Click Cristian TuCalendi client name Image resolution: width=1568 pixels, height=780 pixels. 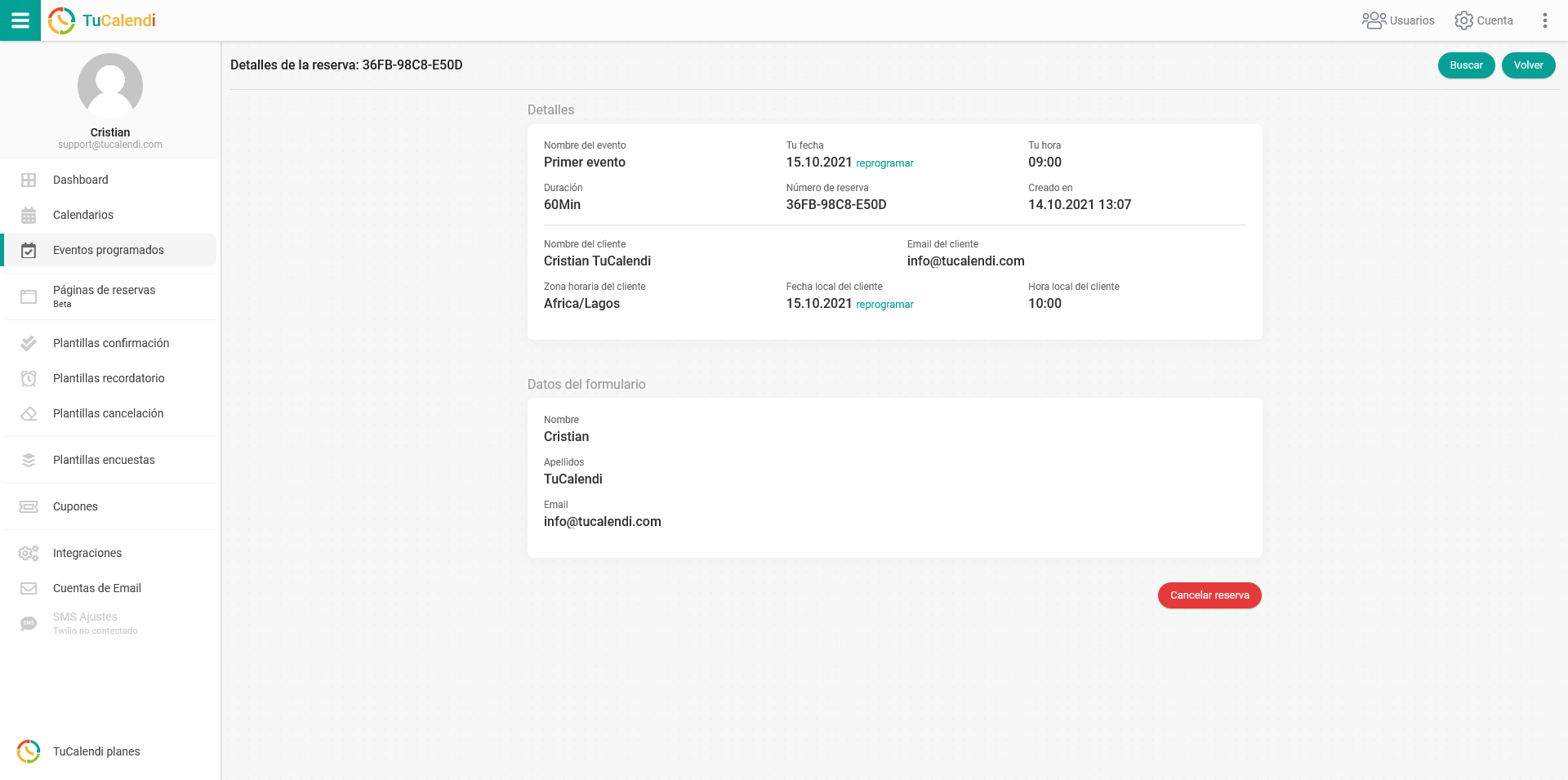coord(597,261)
